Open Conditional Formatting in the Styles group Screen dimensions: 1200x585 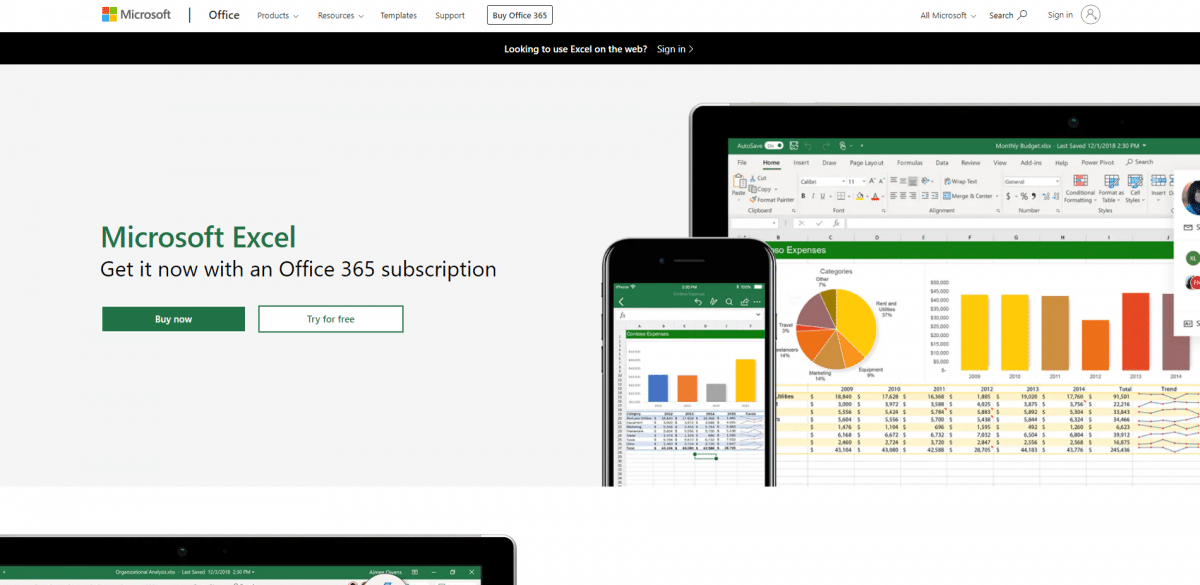point(1081,190)
